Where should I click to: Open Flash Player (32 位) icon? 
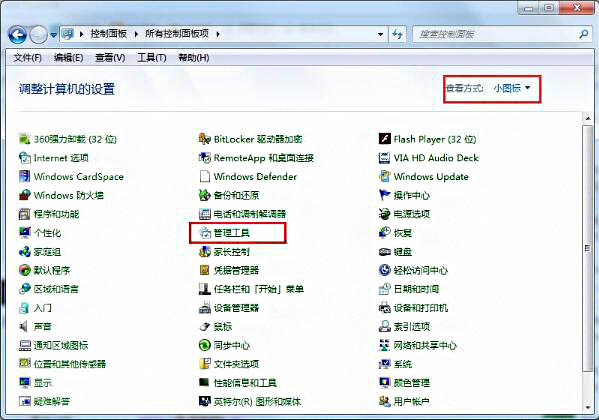[384, 139]
